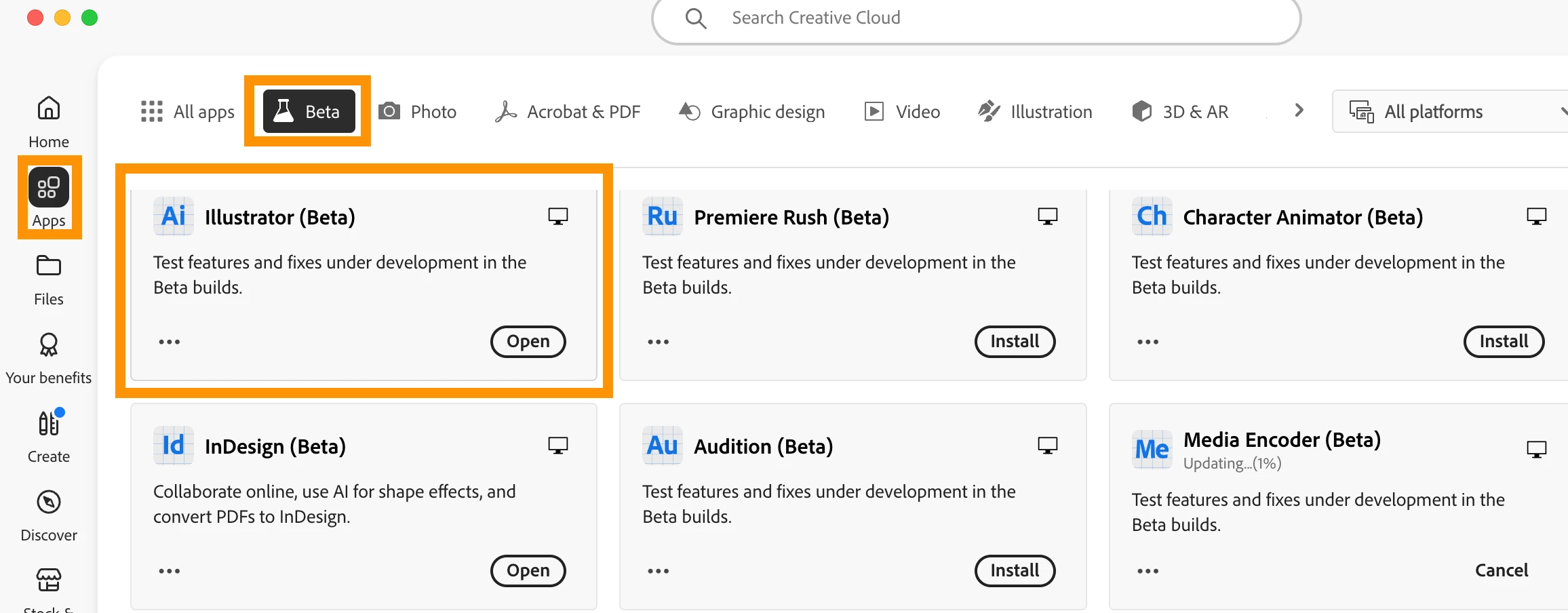The image size is (1568, 613).
Task: Open the Create sidebar section
Action: [49, 437]
